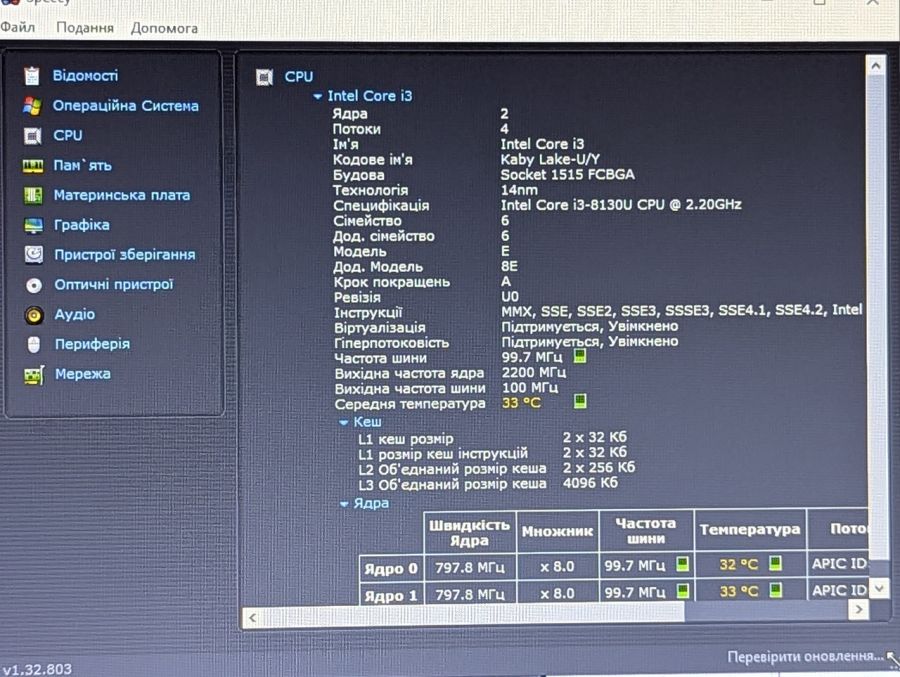
Task: Click the horizontal scrollbar thumb
Action: click(472, 614)
